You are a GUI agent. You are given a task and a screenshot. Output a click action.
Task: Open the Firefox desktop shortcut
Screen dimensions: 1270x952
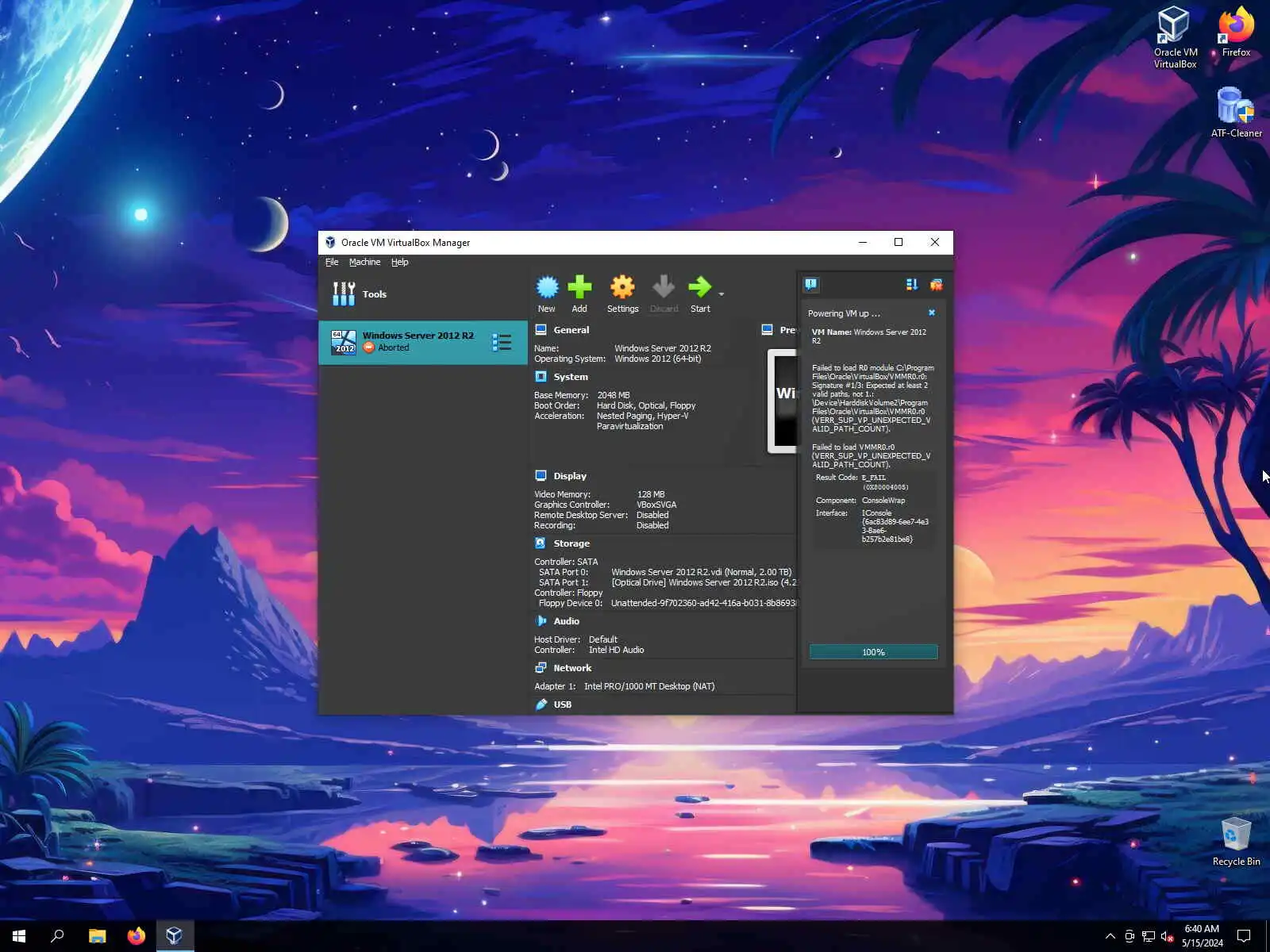(x=1236, y=32)
